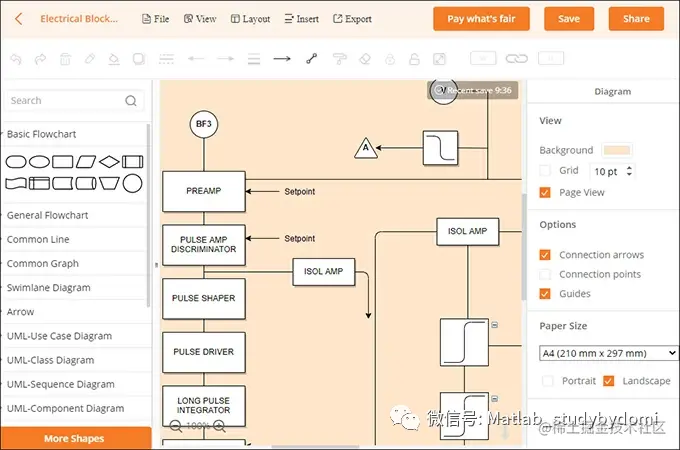Click the open unlock icon
The image size is (680, 450).
pos(414,59)
